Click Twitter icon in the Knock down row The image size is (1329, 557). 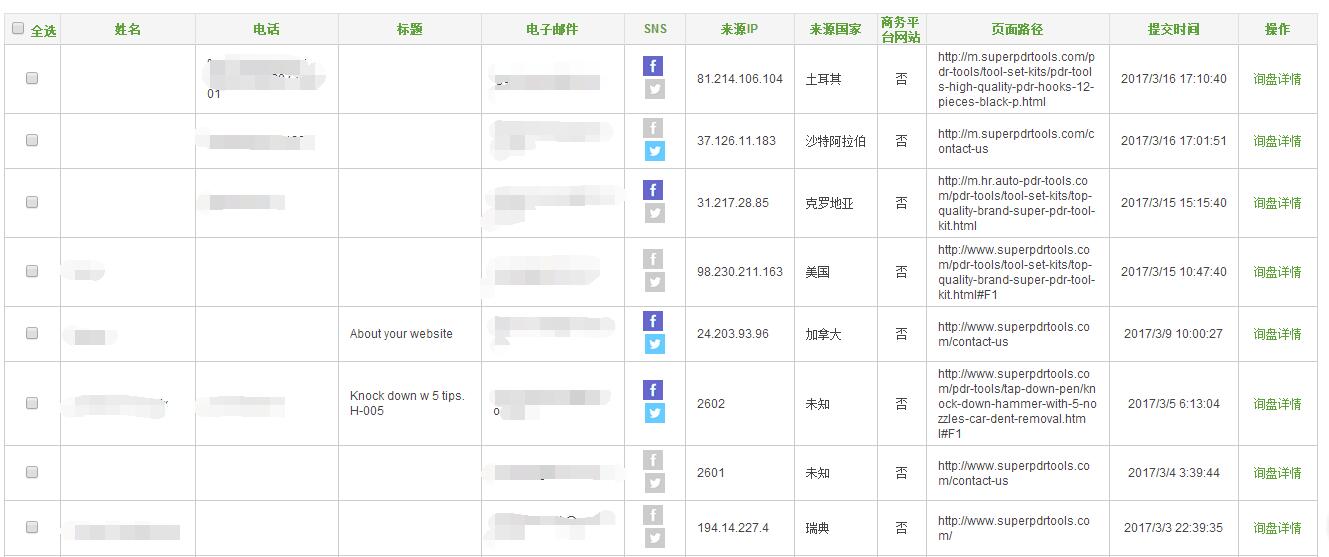(x=654, y=413)
